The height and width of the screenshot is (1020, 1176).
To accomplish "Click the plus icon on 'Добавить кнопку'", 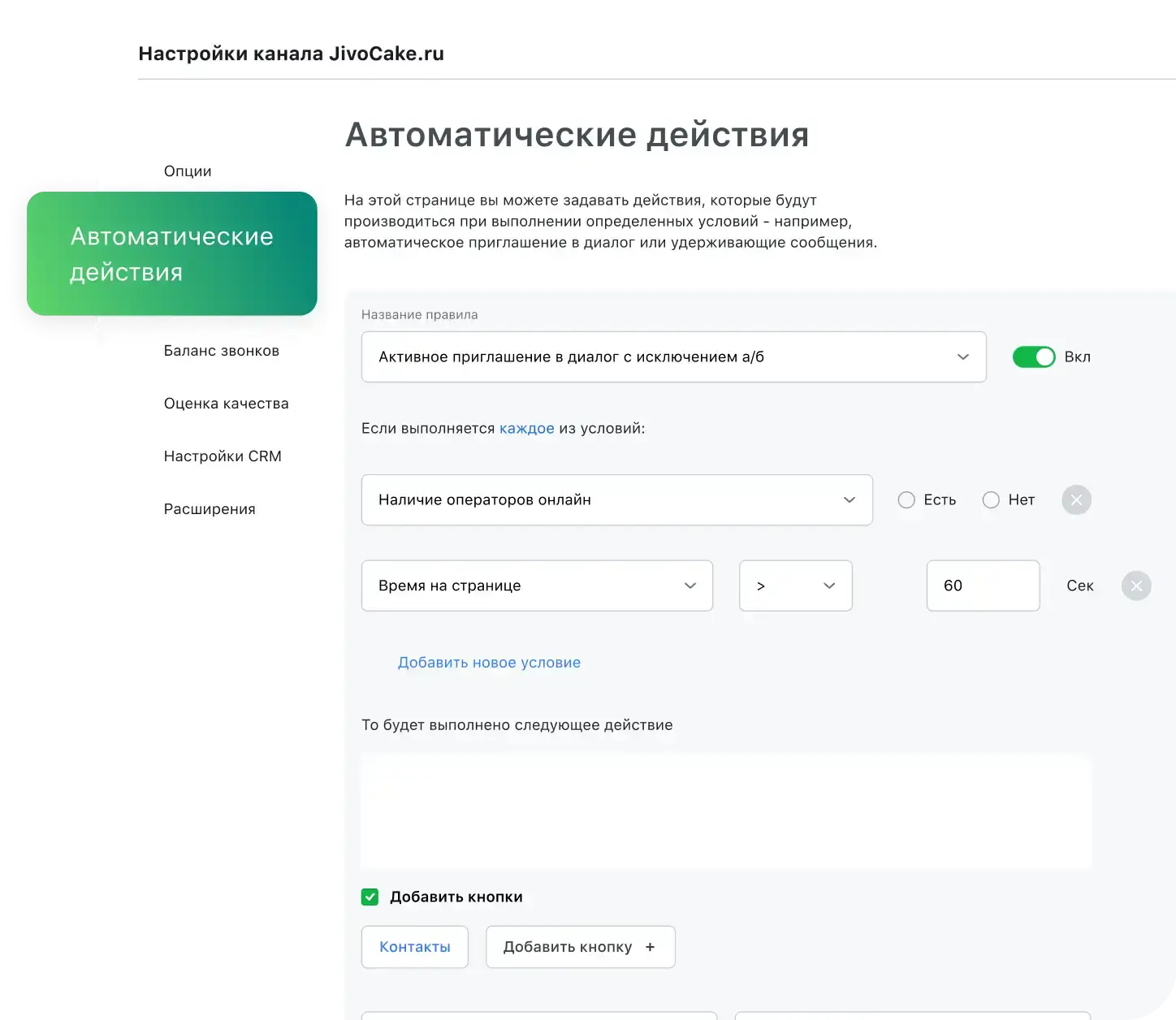I will point(650,946).
